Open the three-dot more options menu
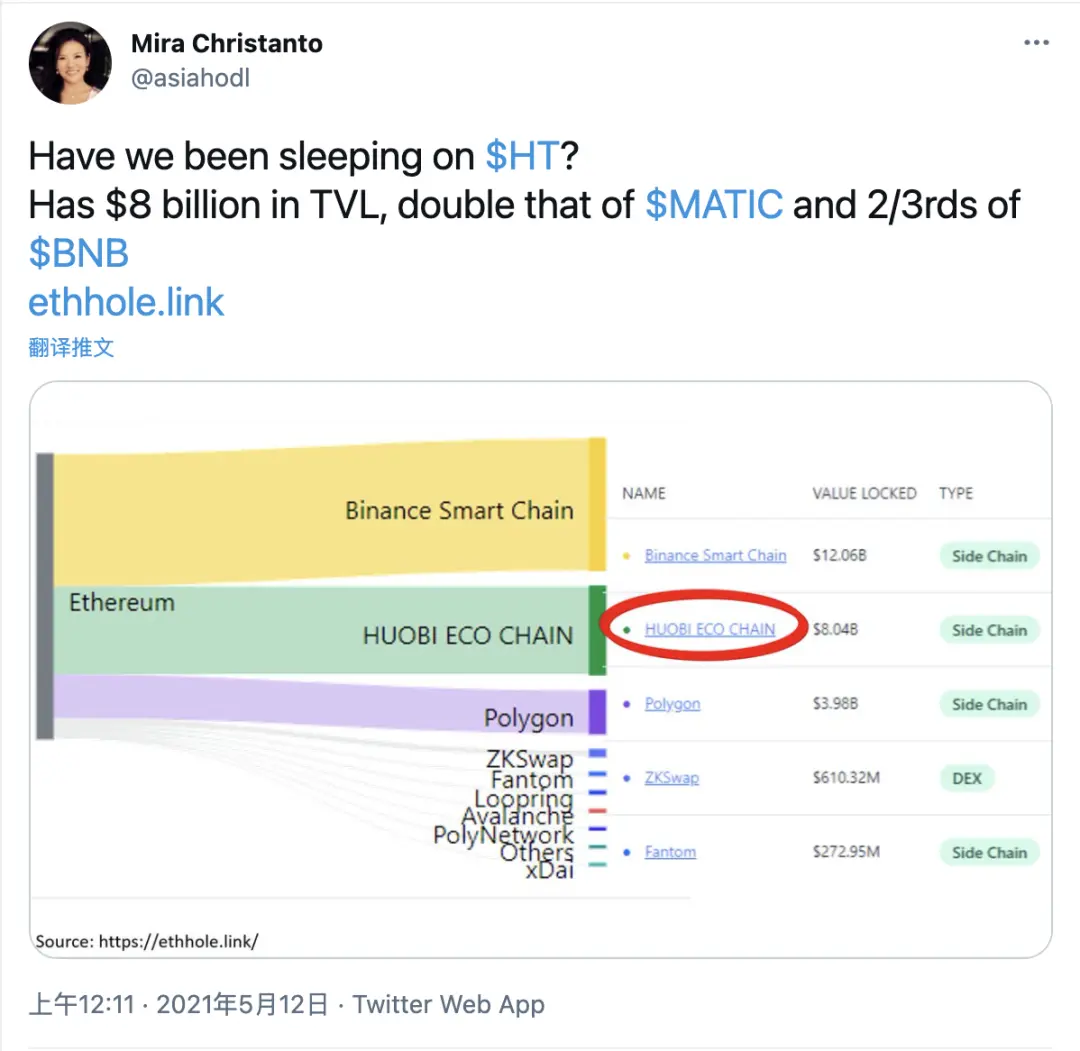Screen dimensions: 1080x1051 (1036, 43)
